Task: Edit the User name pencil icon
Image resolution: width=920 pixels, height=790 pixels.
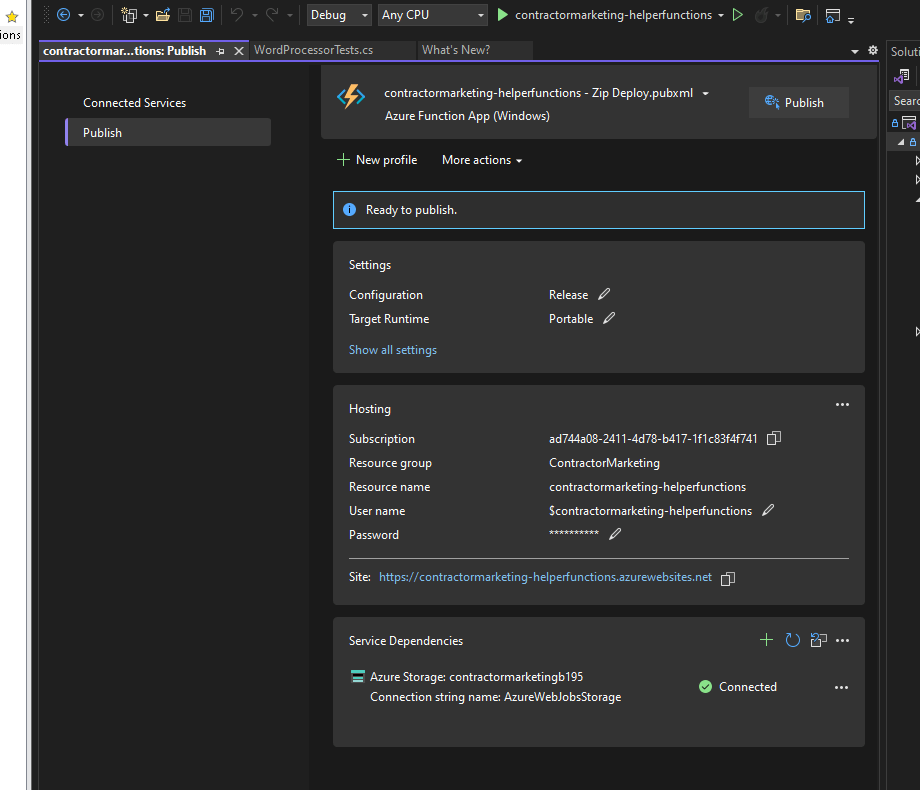Action: click(767, 510)
